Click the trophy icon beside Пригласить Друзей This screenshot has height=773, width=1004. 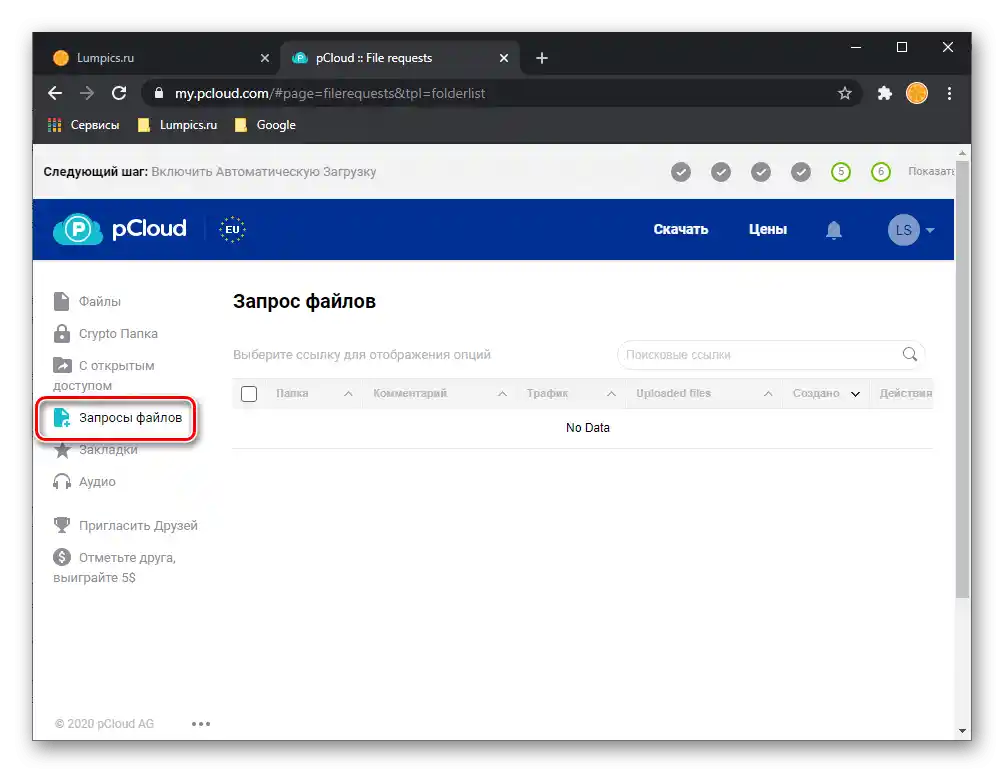pos(62,525)
